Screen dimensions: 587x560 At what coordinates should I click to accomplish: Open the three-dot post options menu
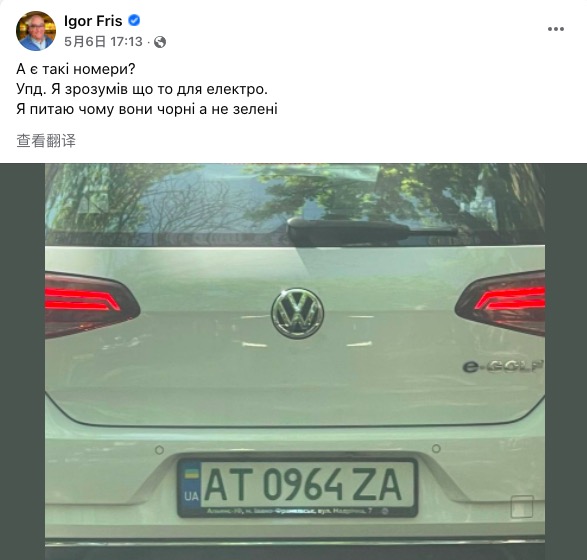click(556, 29)
